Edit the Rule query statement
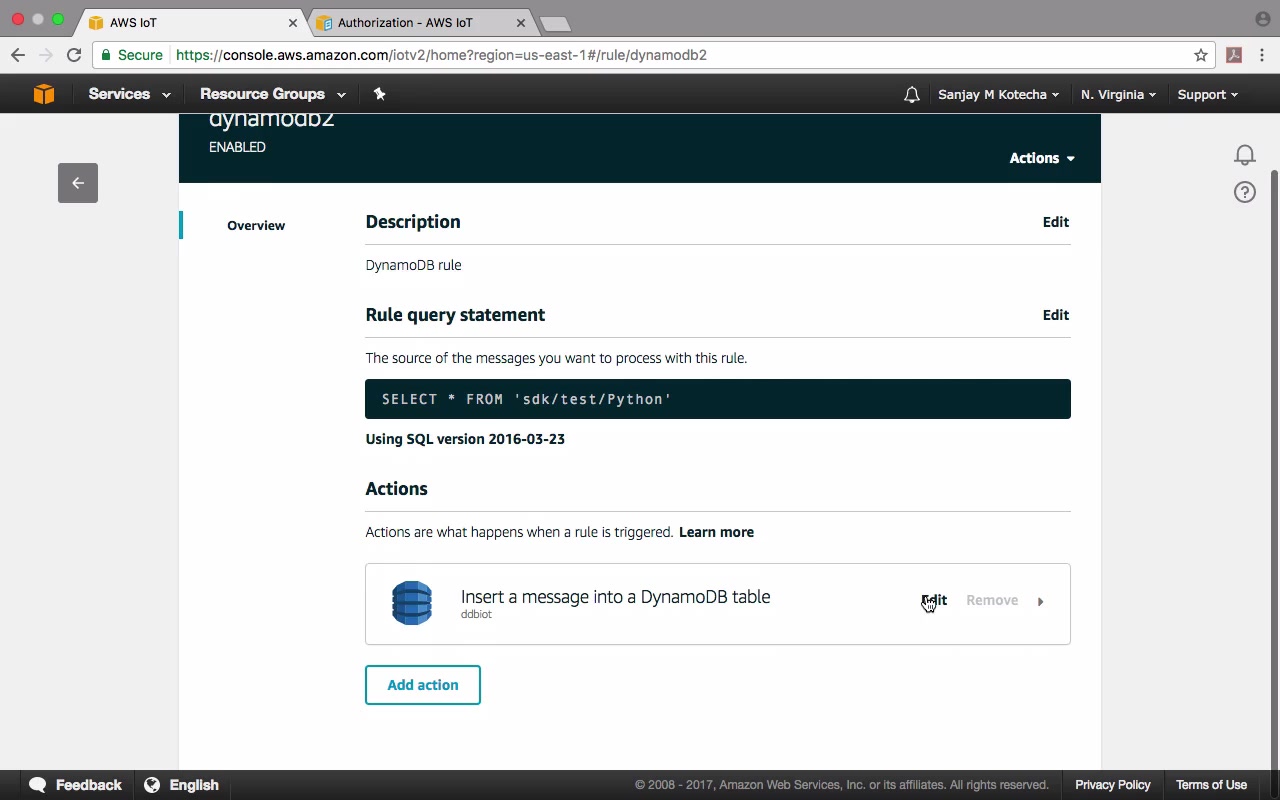 pyautogui.click(x=1056, y=315)
